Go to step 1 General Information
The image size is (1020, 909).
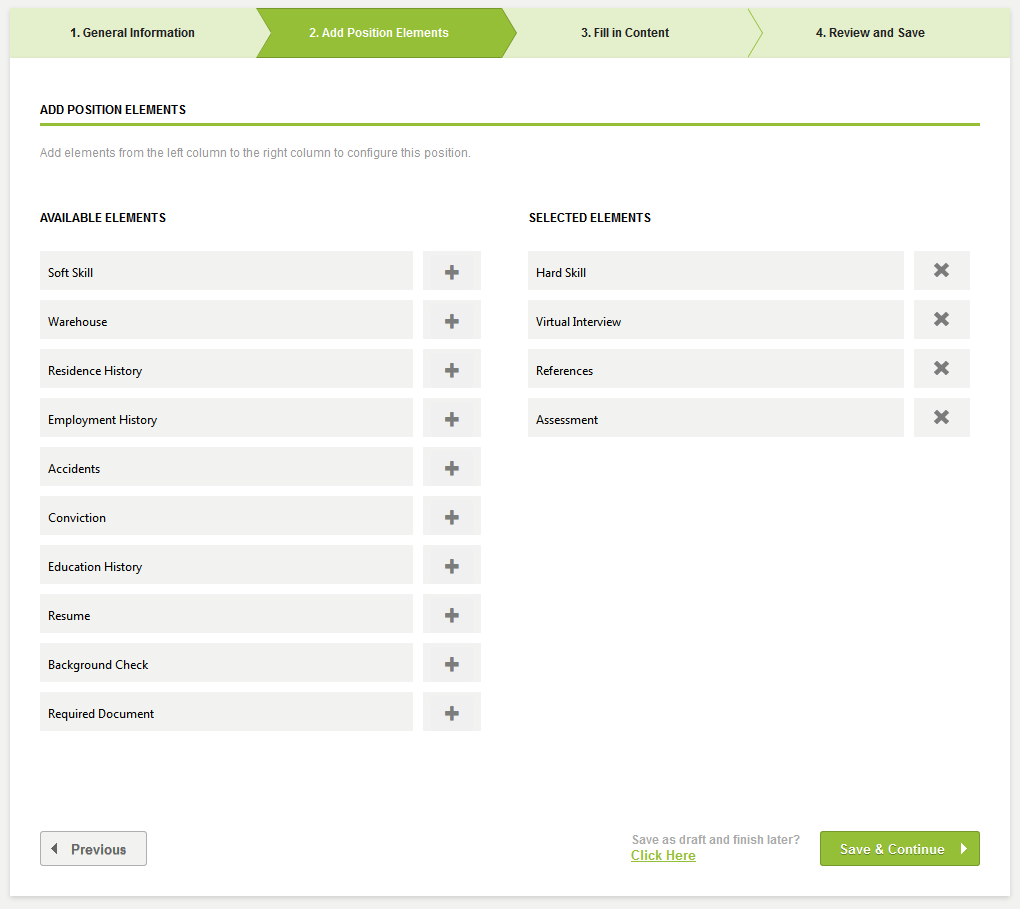point(133,33)
